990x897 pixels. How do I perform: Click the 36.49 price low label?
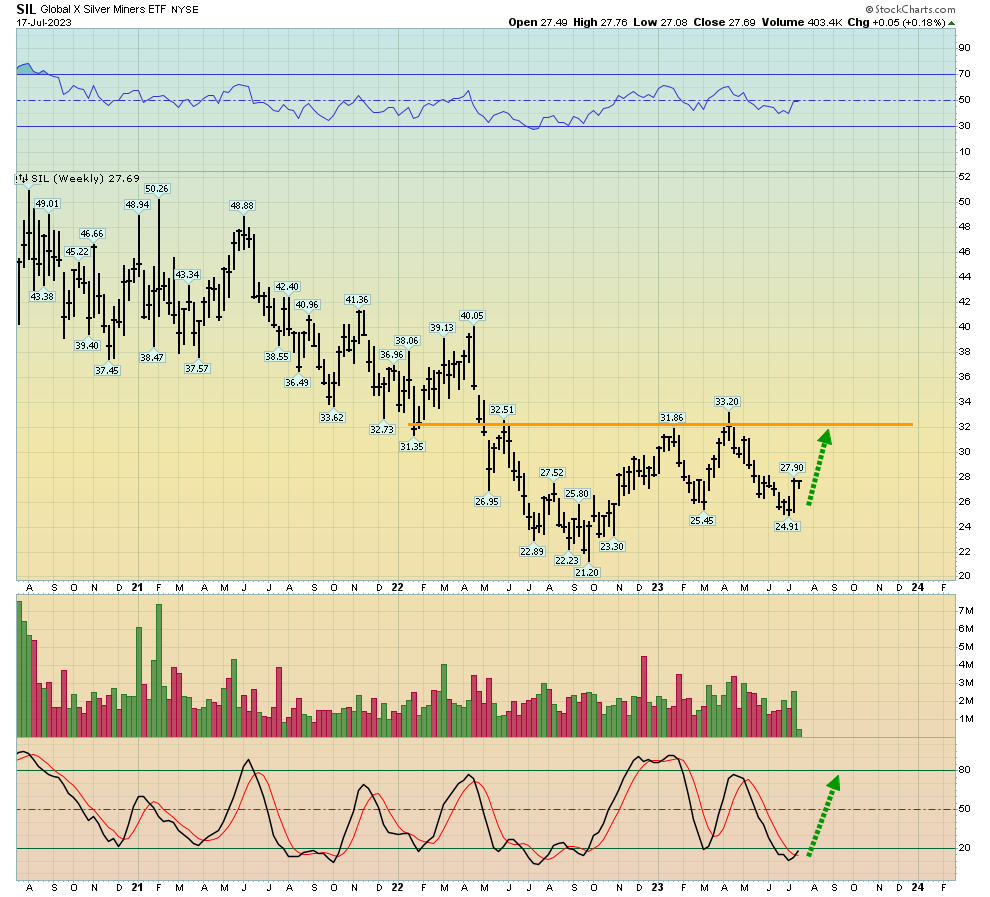point(297,383)
